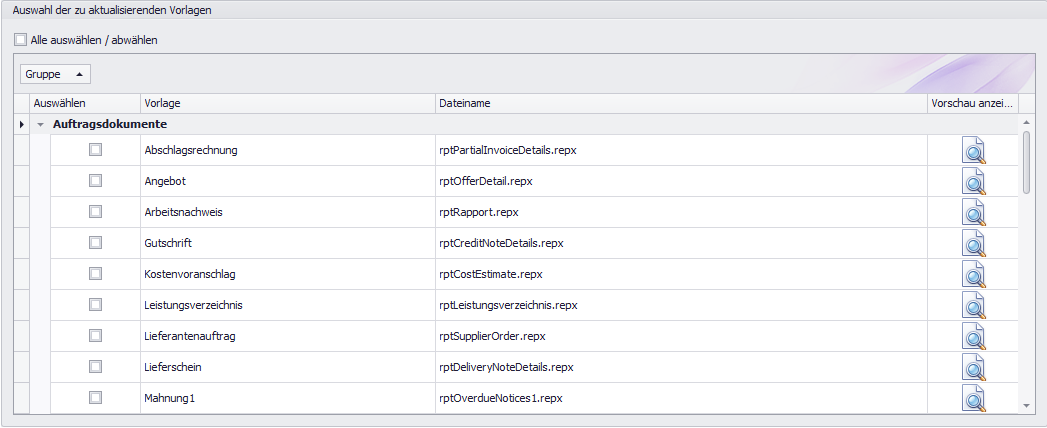Click the Gruppe grouping sort button
The height and width of the screenshot is (428, 1047).
tap(55, 74)
